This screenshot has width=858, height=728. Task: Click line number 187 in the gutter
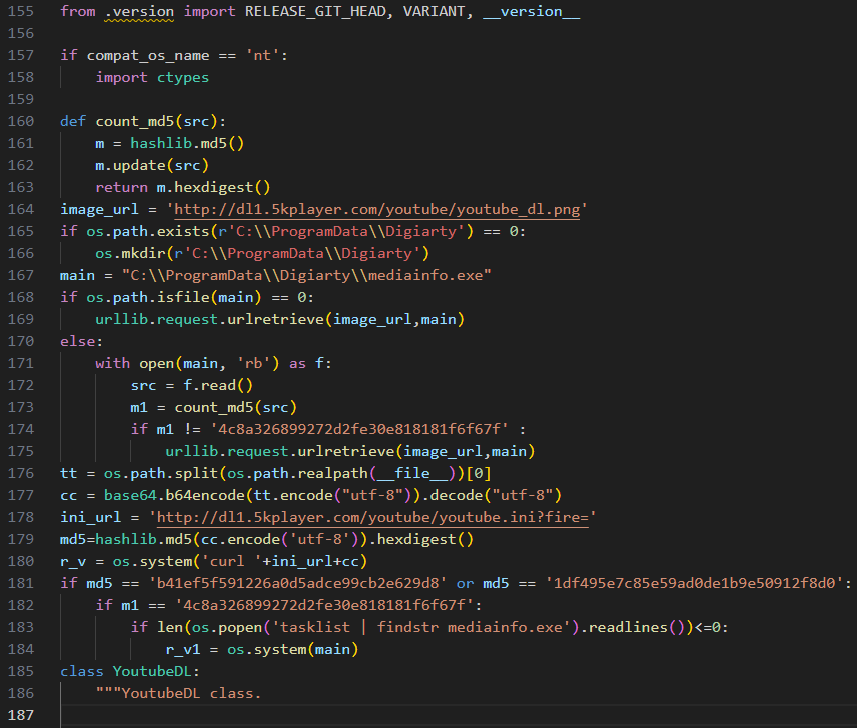[x=21, y=715]
